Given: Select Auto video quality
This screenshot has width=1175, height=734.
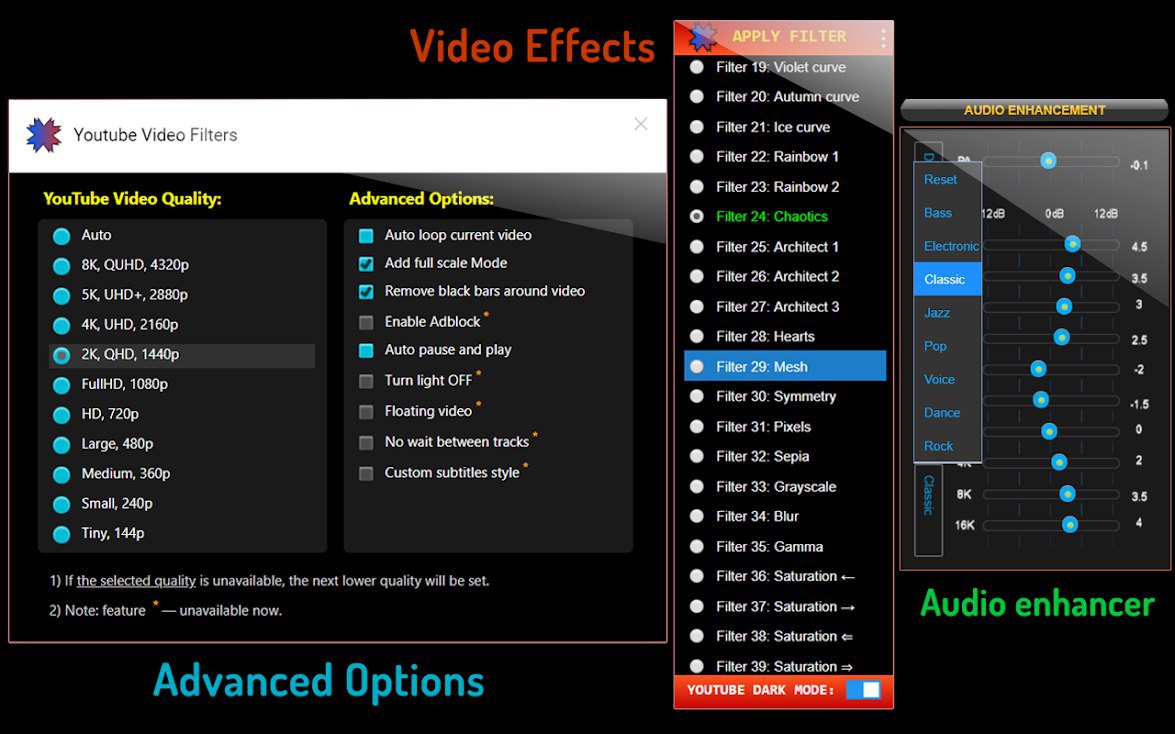Looking at the screenshot, I should pos(61,236).
